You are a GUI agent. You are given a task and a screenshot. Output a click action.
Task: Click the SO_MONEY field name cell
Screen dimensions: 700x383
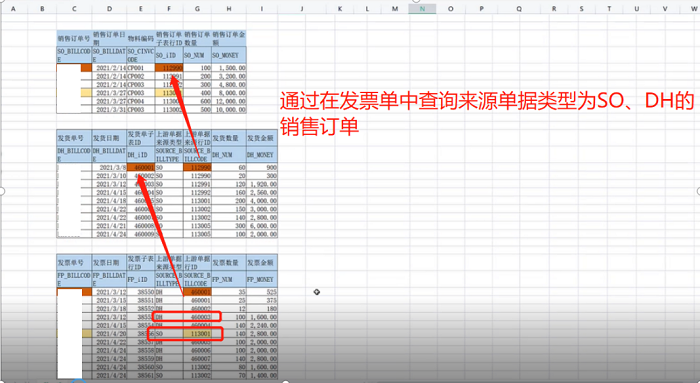pos(229,55)
